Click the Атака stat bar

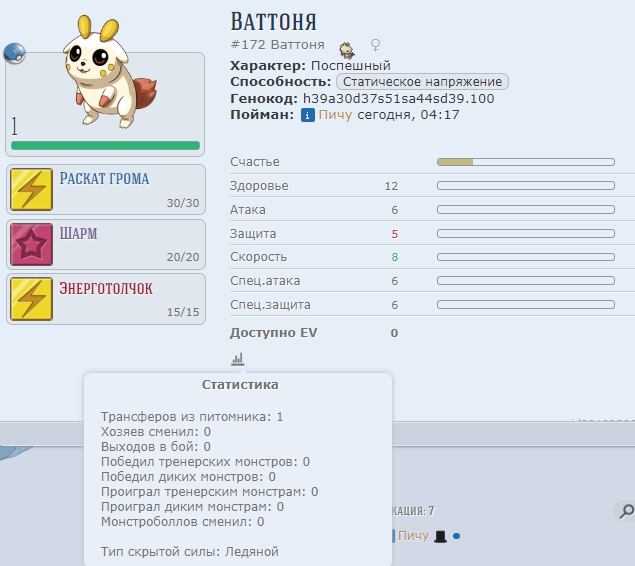(526, 210)
